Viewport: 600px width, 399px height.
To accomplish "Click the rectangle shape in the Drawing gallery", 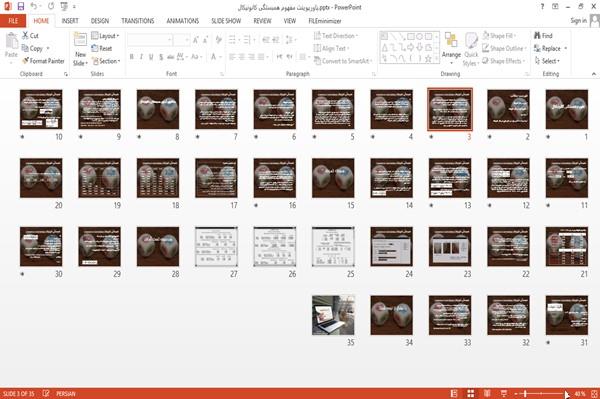I will 411,37.
